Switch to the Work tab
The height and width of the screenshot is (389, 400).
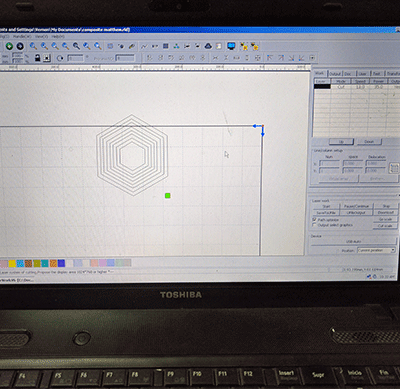click(x=320, y=73)
